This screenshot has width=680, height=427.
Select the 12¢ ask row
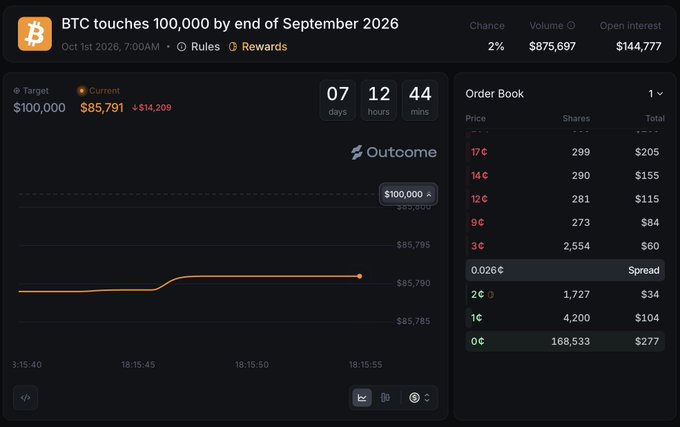pyautogui.click(x=565, y=199)
